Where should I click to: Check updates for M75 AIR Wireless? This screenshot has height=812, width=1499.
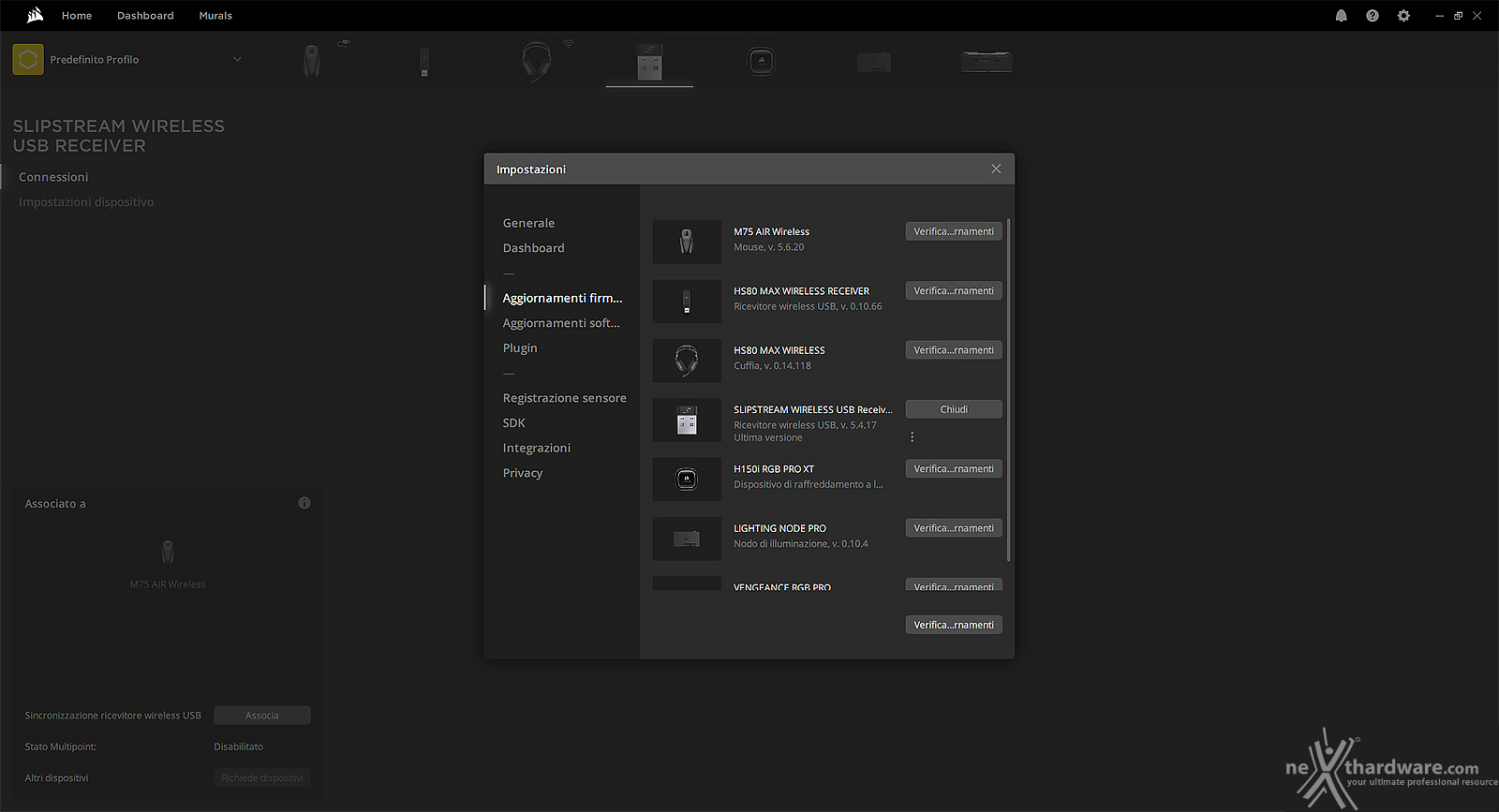[954, 231]
